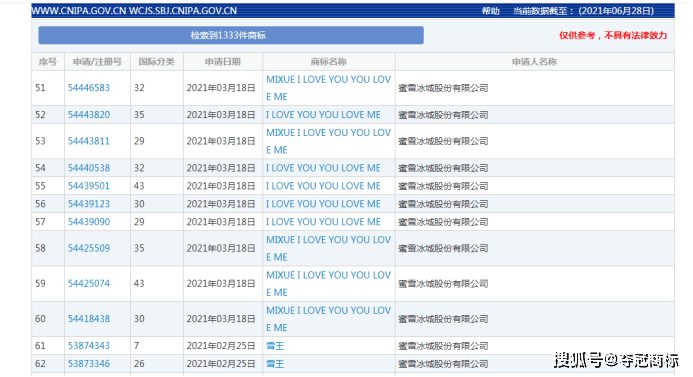Select applicant name in row 55
The image size is (693, 377).
[x=443, y=186]
